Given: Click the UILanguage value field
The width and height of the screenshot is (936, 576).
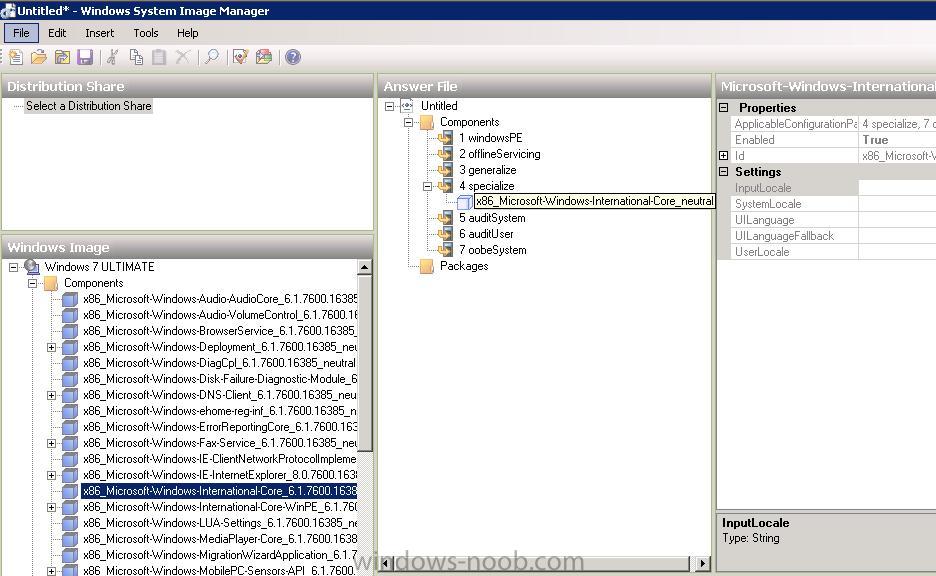Looking at the screenshot, I should pyautogui.click(x=897, y=220).
